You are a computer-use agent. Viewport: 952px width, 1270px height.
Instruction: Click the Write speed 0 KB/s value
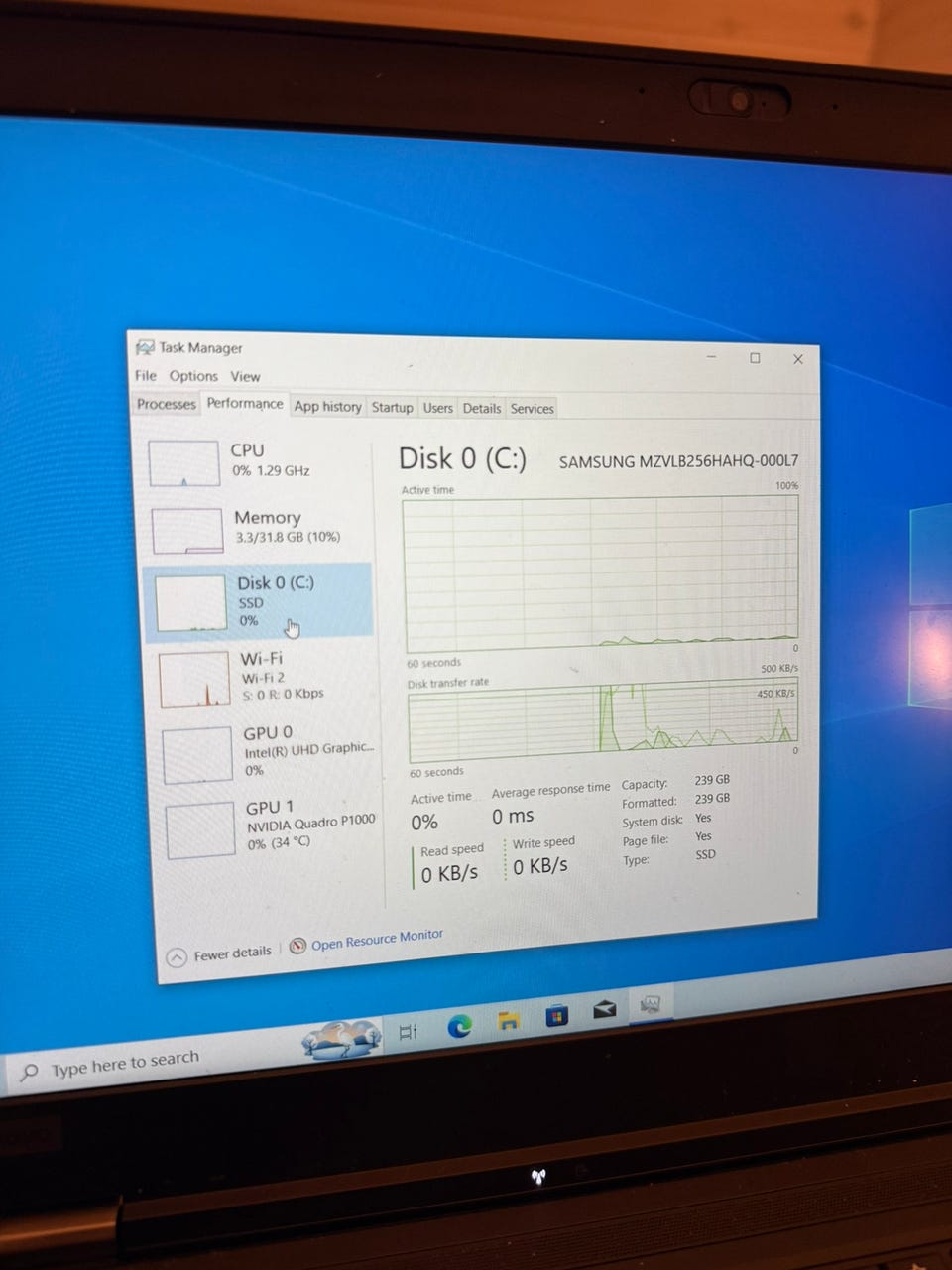pos(540,866)
